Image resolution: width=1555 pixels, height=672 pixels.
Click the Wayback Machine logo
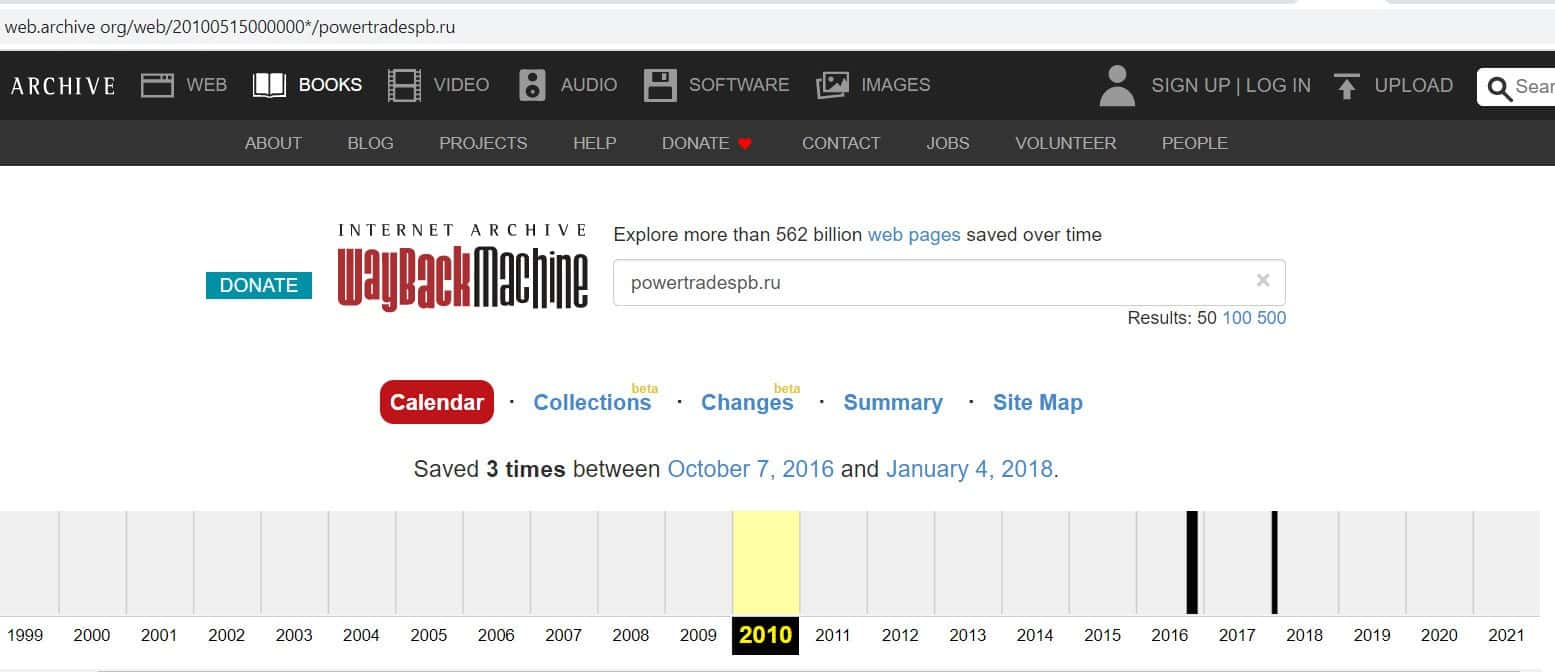click(463, 280)
